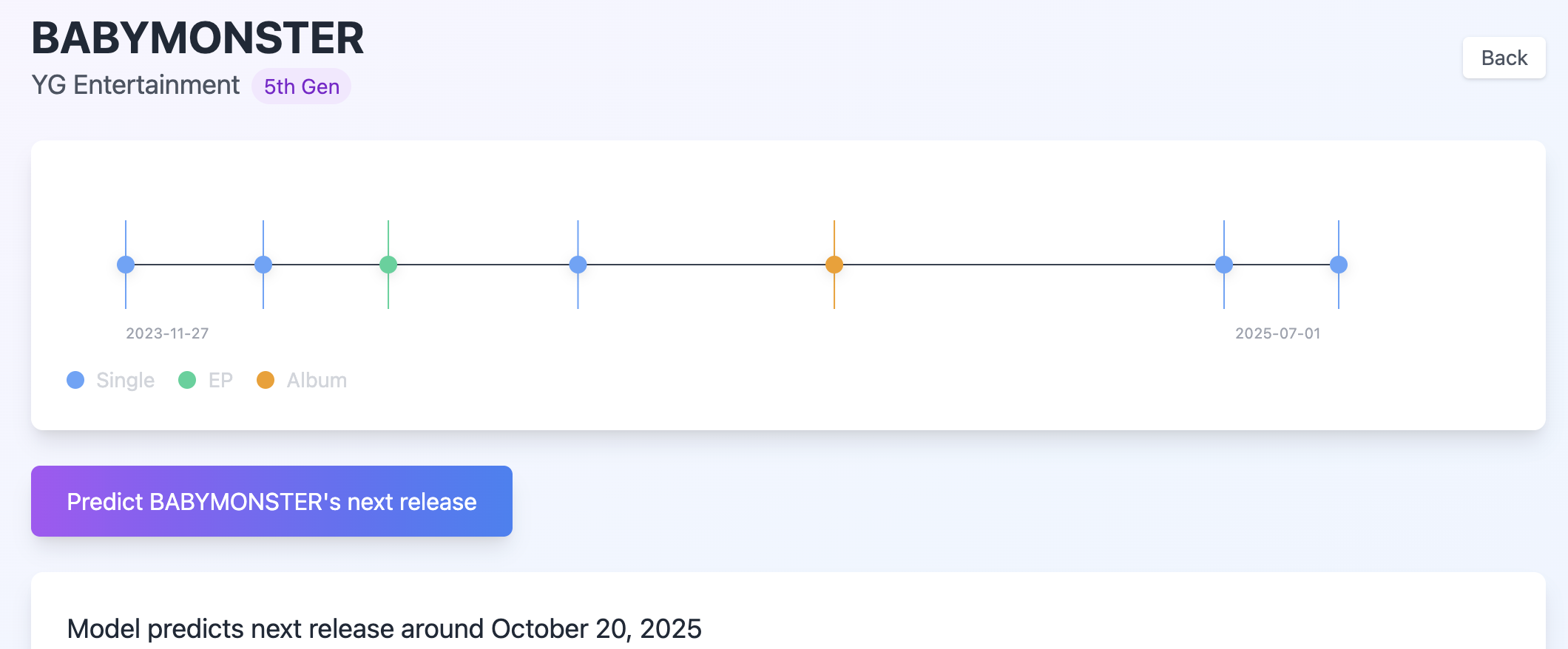Click the Album legend label
1568x649 pixels.
pyautogui.click(x=317, y=380)
